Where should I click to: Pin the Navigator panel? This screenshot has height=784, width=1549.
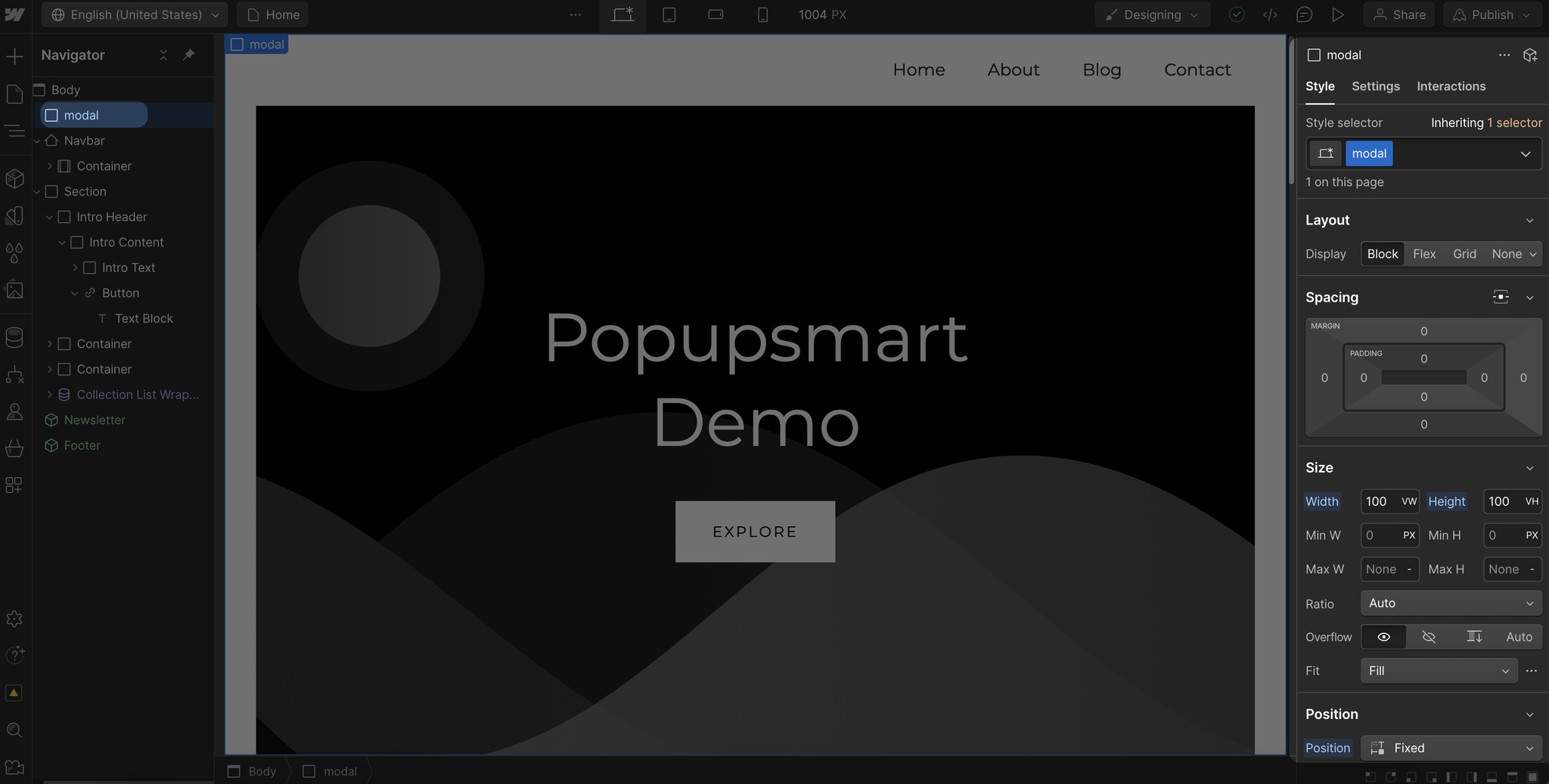pos(189,54)
